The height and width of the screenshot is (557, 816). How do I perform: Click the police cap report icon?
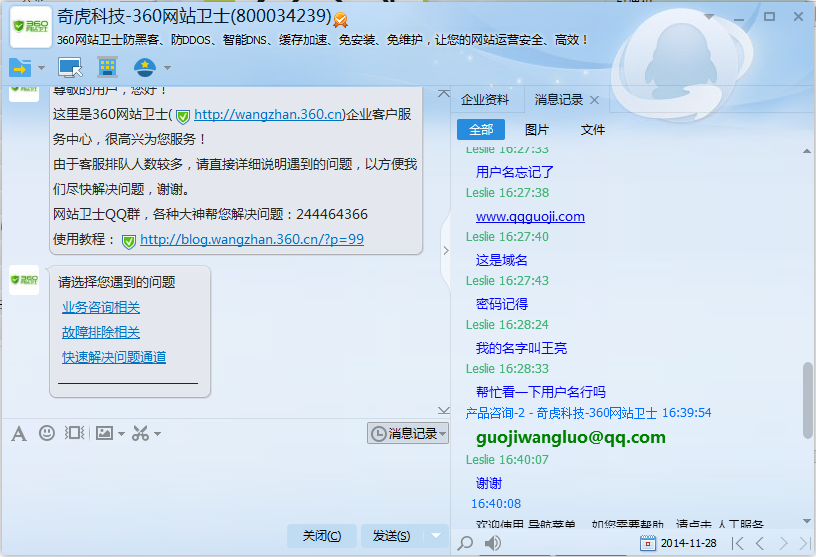point(144,68)
